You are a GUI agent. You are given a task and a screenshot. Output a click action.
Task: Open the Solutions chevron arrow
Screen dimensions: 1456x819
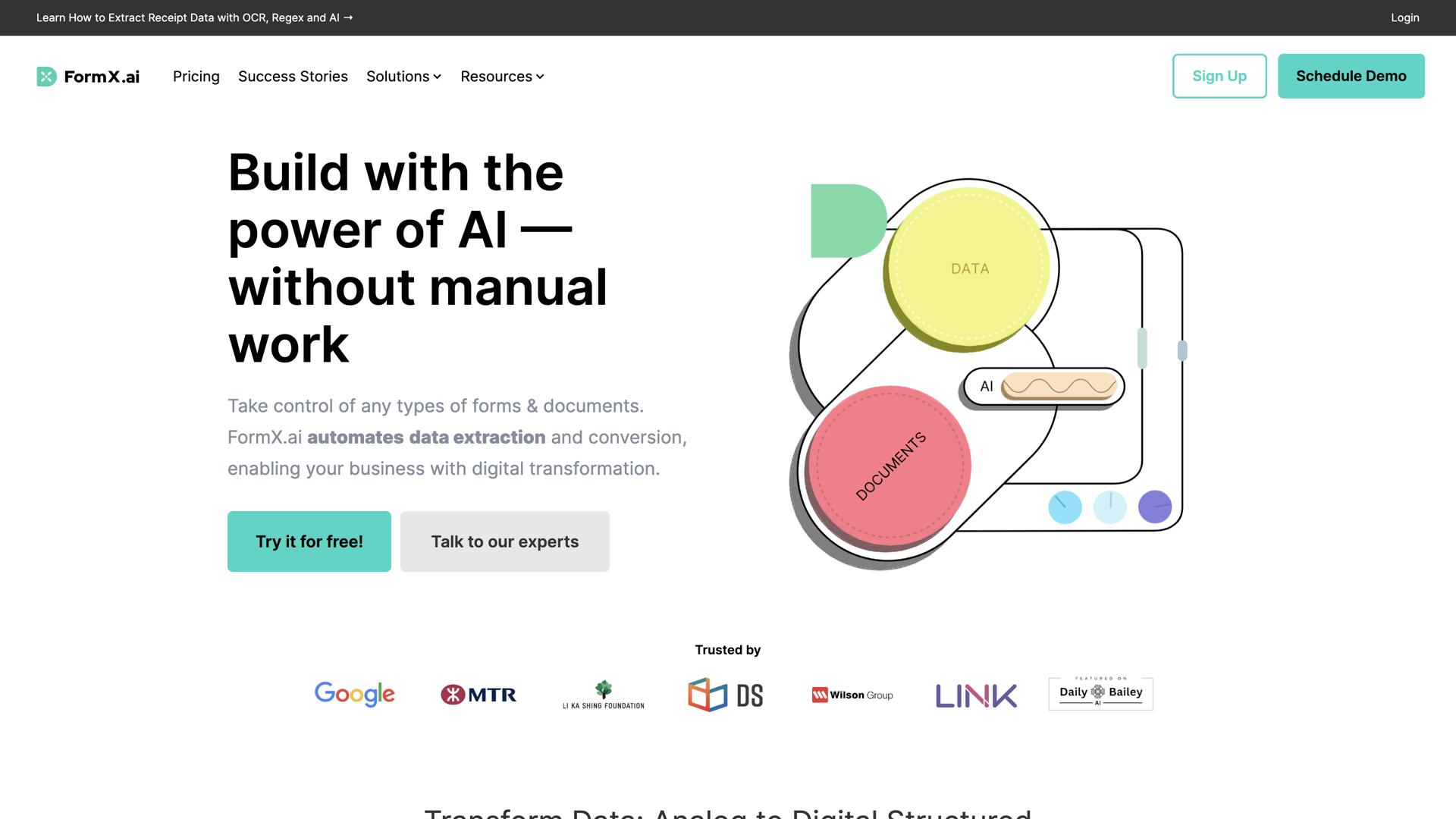(437, 77)
